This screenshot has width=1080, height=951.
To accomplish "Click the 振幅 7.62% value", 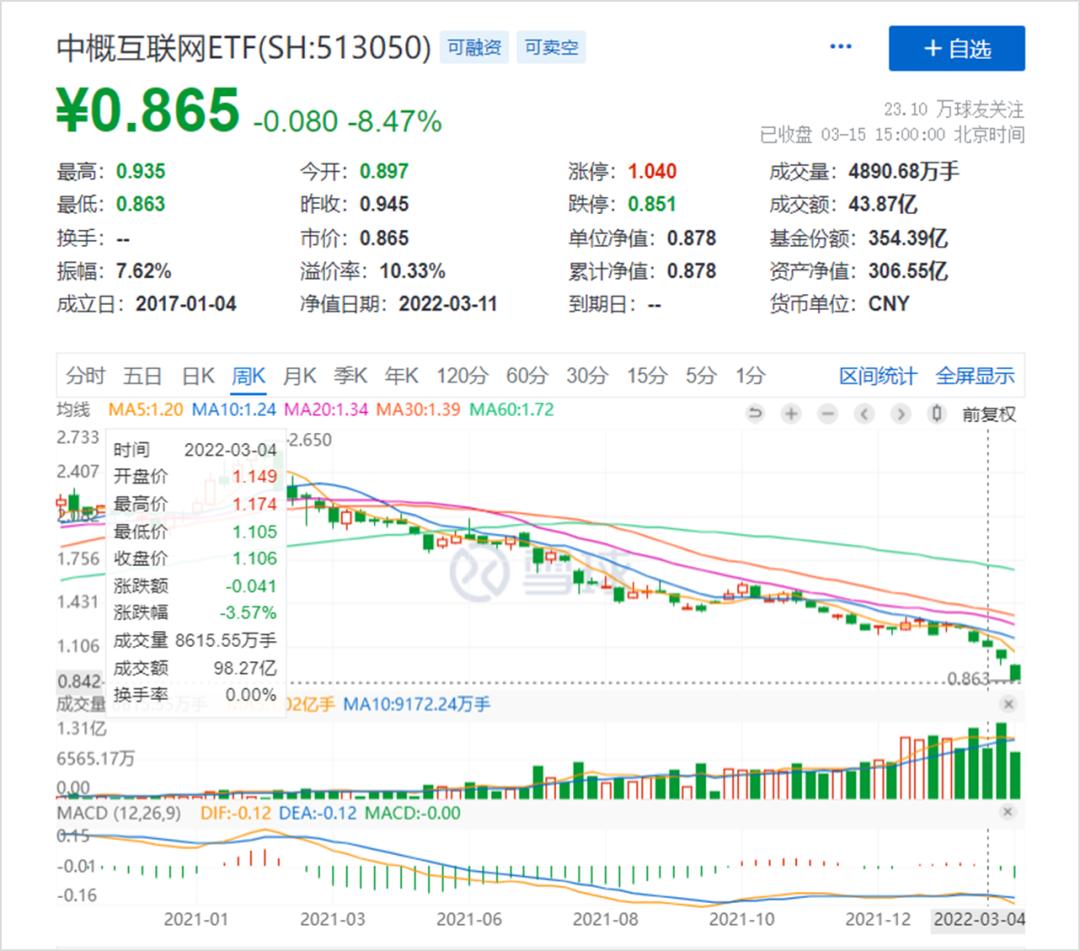I will click(143, 271).
